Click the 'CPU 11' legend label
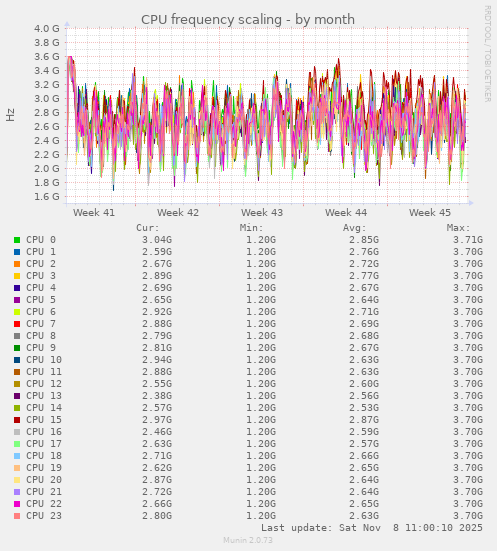Viewport: 497px width, 551px height. pos(44,372)
